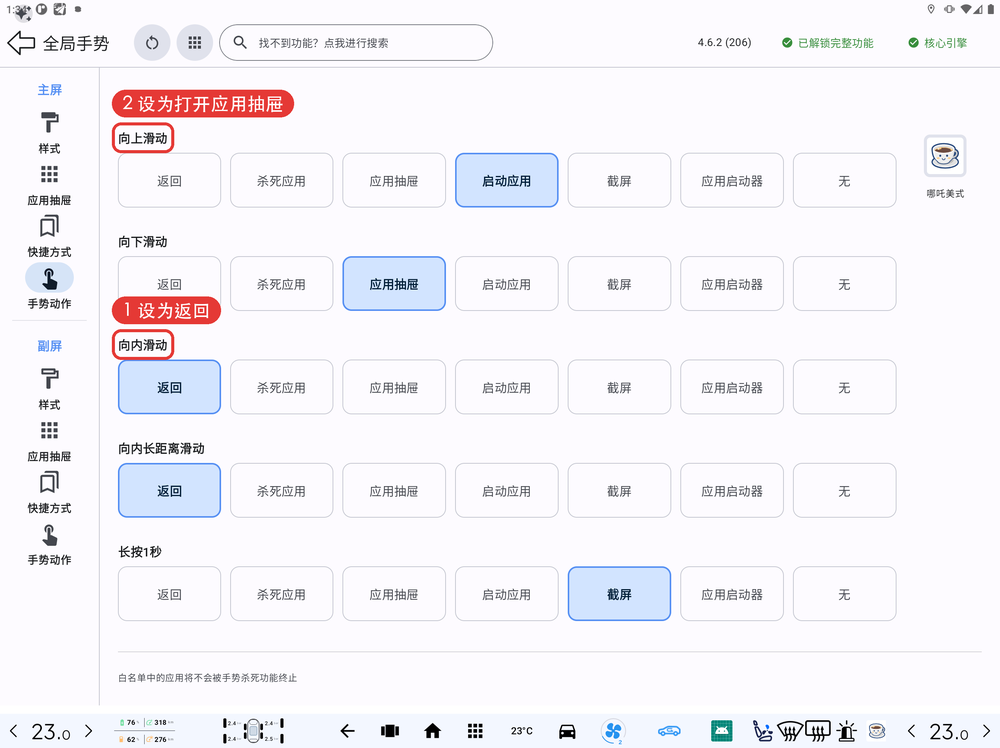Pick 启动应用 for 向内长距离滑动
Viewport: 1000px width, 748px height.
pos(506,490)
